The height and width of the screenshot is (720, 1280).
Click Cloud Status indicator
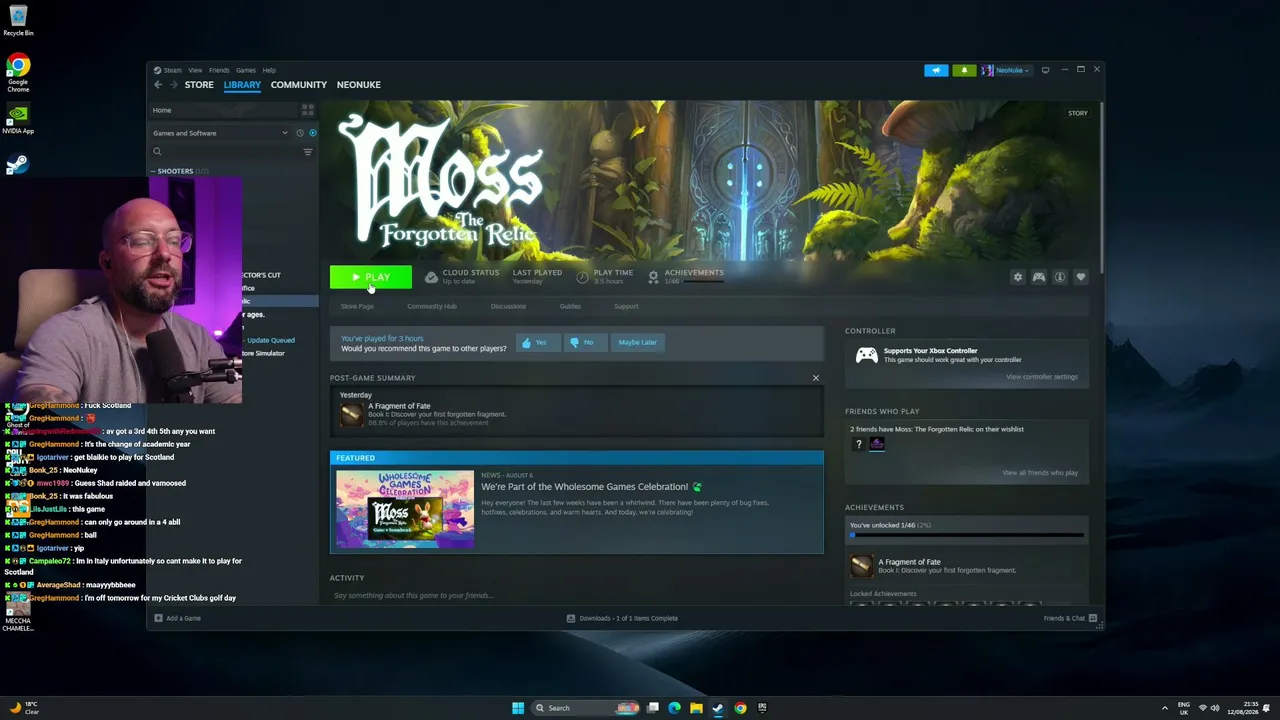[462, 276]
